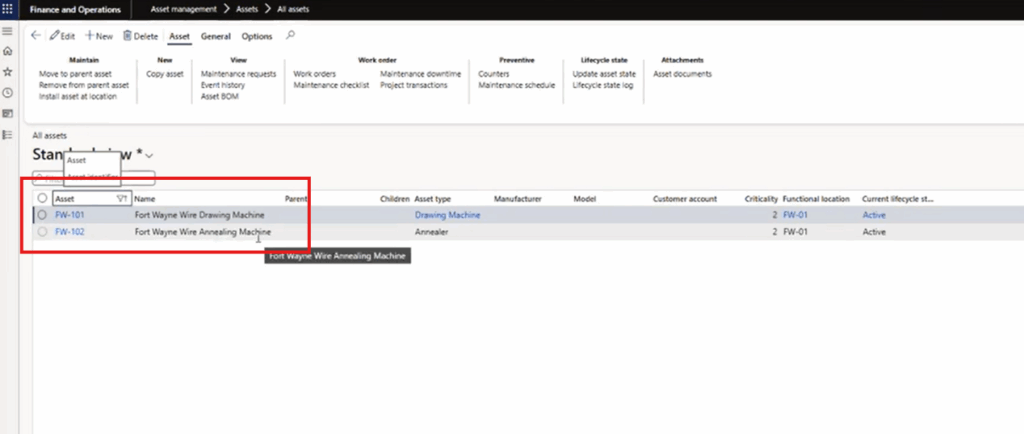Open Modules list icon in sidebar
This screenshot has width=1024, height=434.
8,134
